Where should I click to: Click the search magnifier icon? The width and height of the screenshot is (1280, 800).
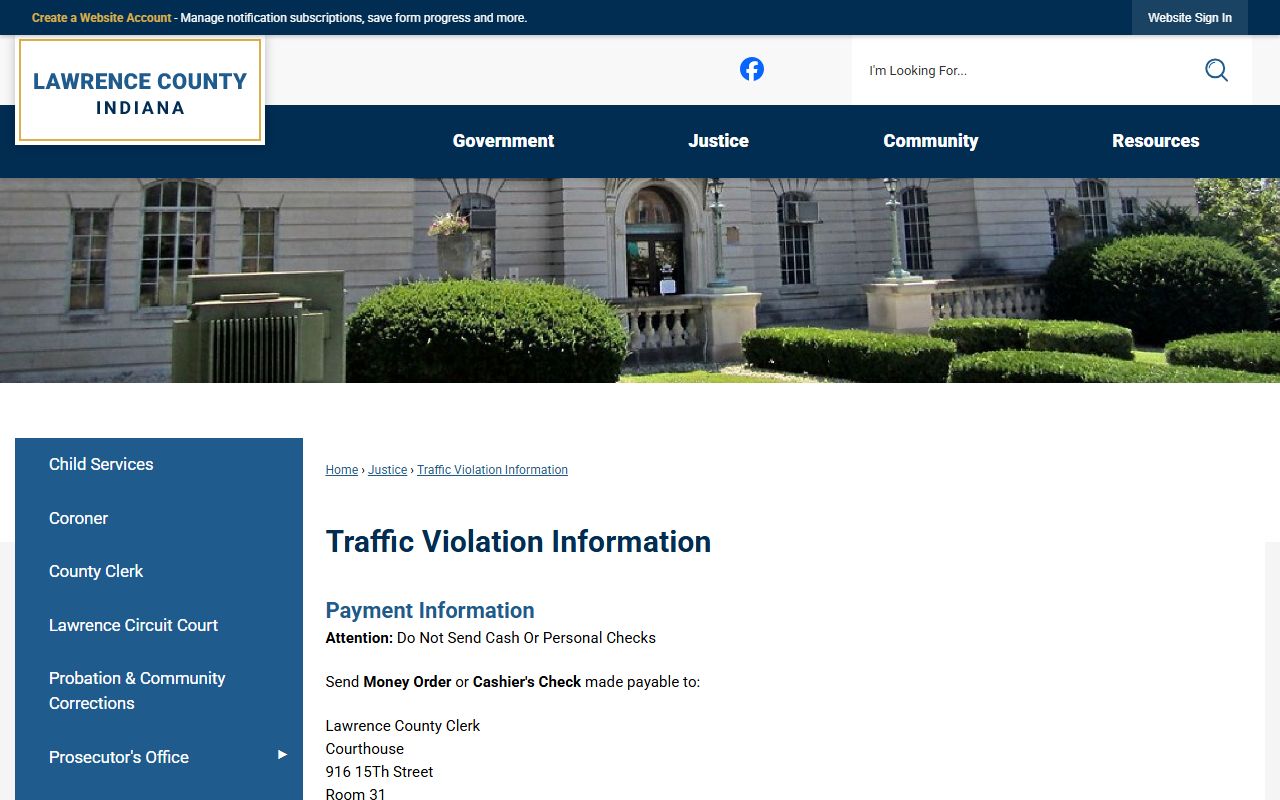[x=1216, y=70]
